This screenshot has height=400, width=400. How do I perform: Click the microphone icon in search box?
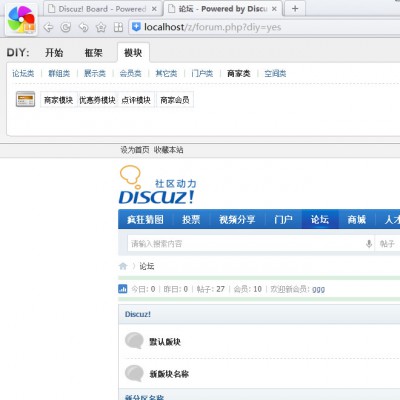click(369, 244)
